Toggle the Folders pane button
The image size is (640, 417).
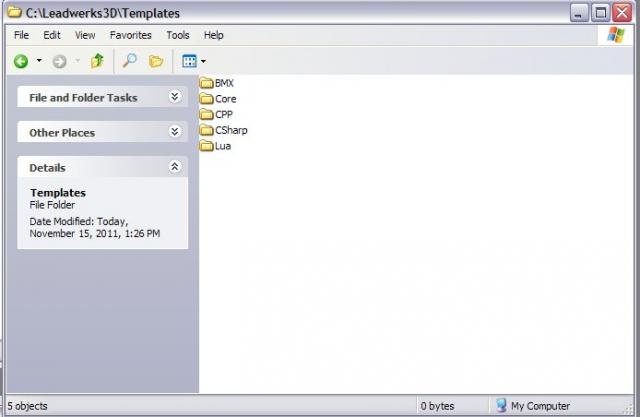pyautogui.click(x=156, y=61)
